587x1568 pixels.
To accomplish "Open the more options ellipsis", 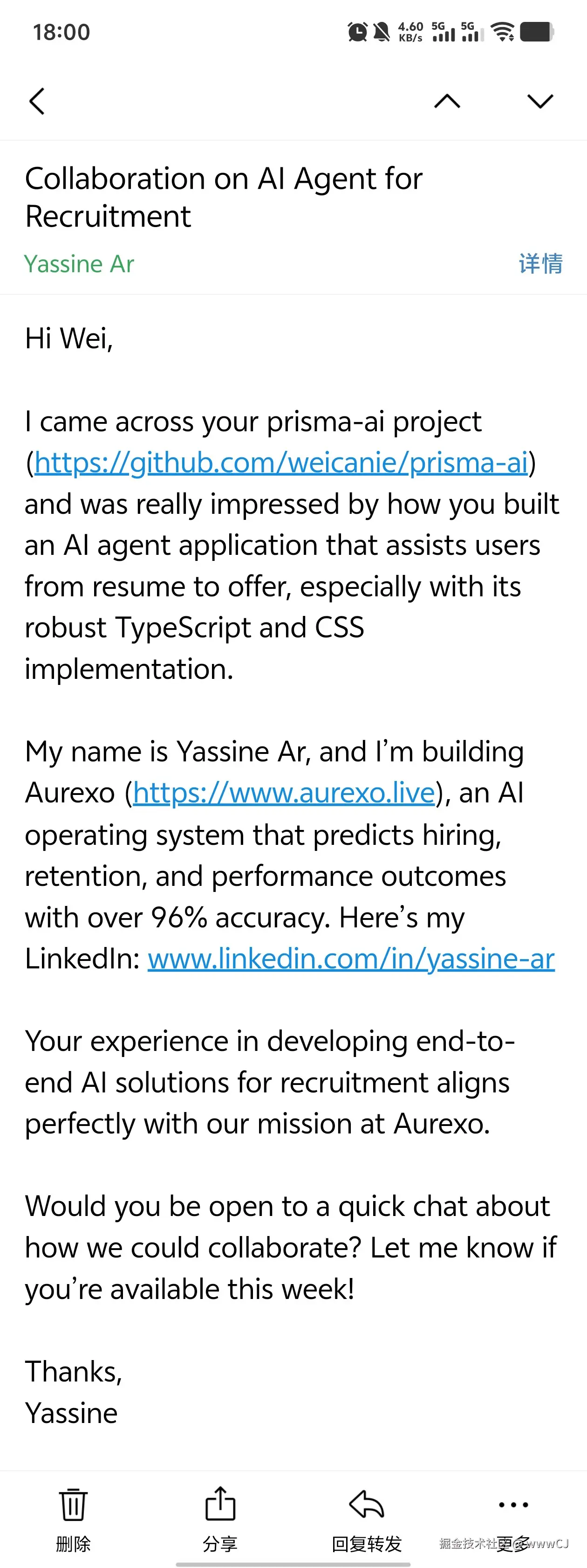I will 513,1504.
